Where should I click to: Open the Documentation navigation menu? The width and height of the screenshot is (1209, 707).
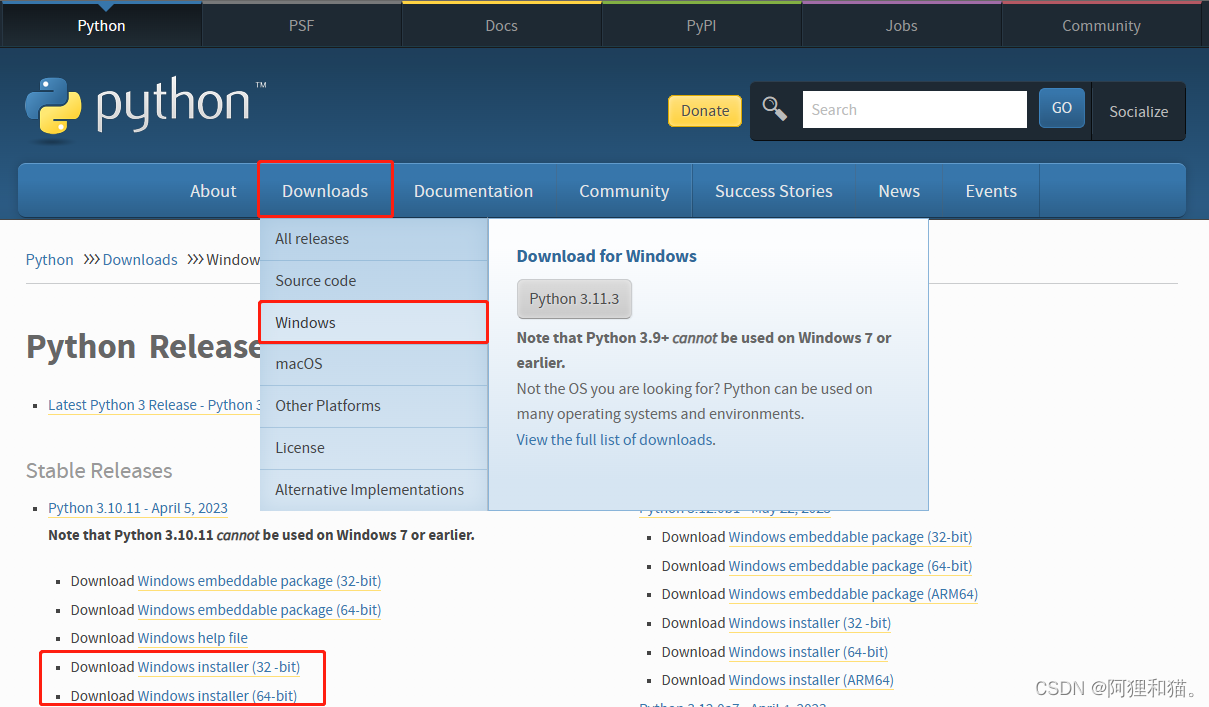click(473, 191)
